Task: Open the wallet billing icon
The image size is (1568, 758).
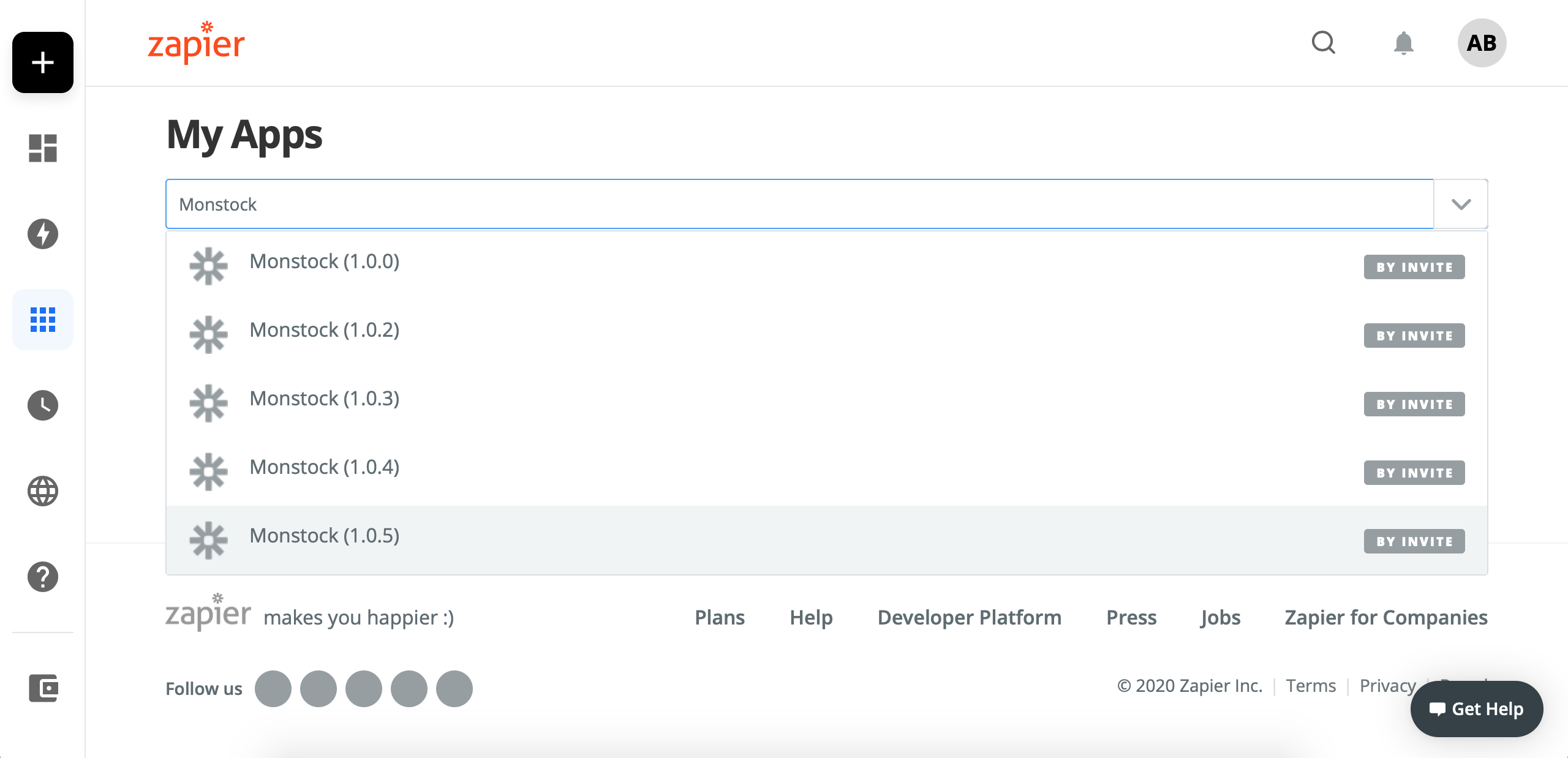Action: click(x=43, y=688)
